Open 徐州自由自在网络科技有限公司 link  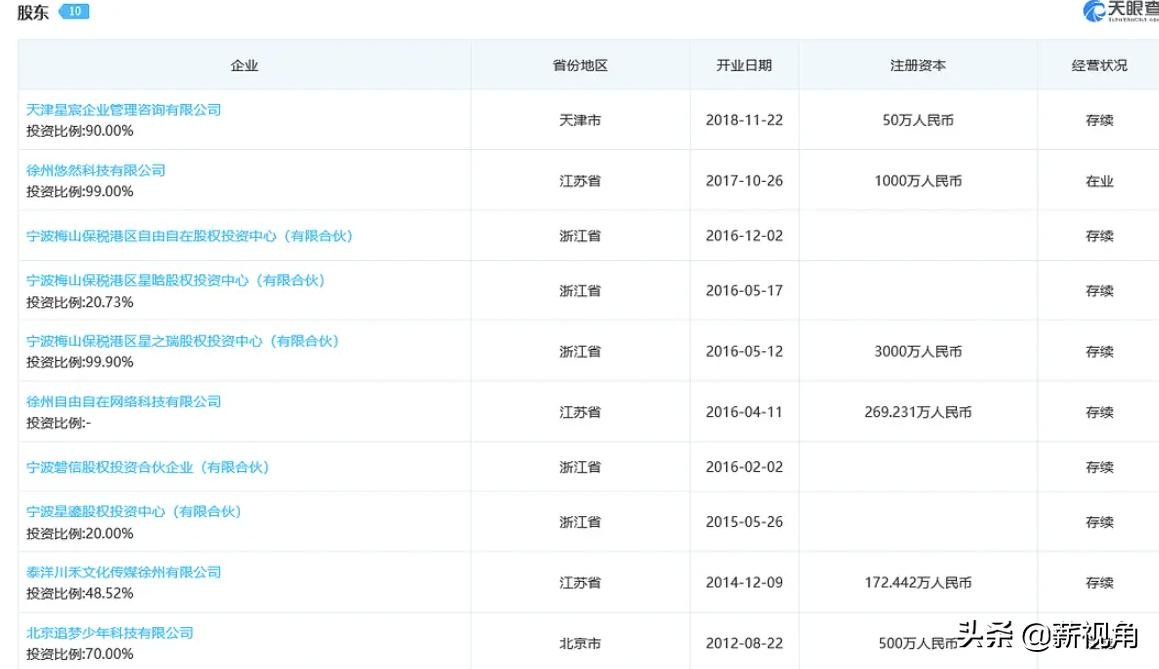[123, 402]
